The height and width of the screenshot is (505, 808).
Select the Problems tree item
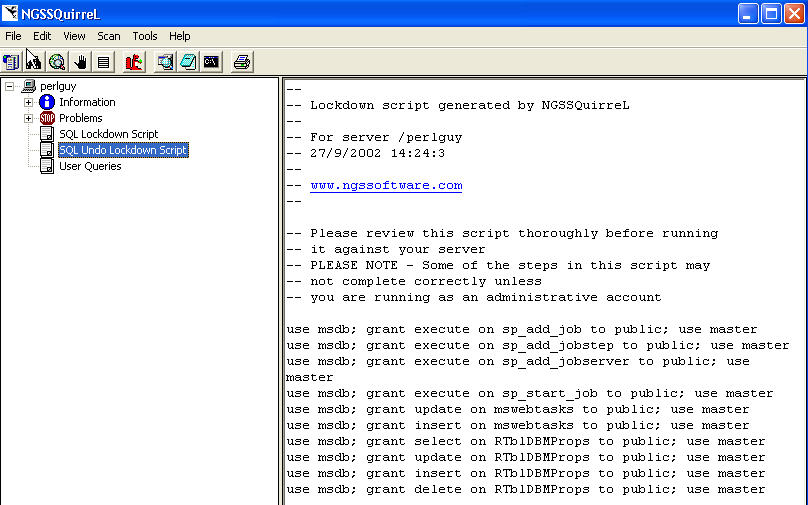point(81,118)
